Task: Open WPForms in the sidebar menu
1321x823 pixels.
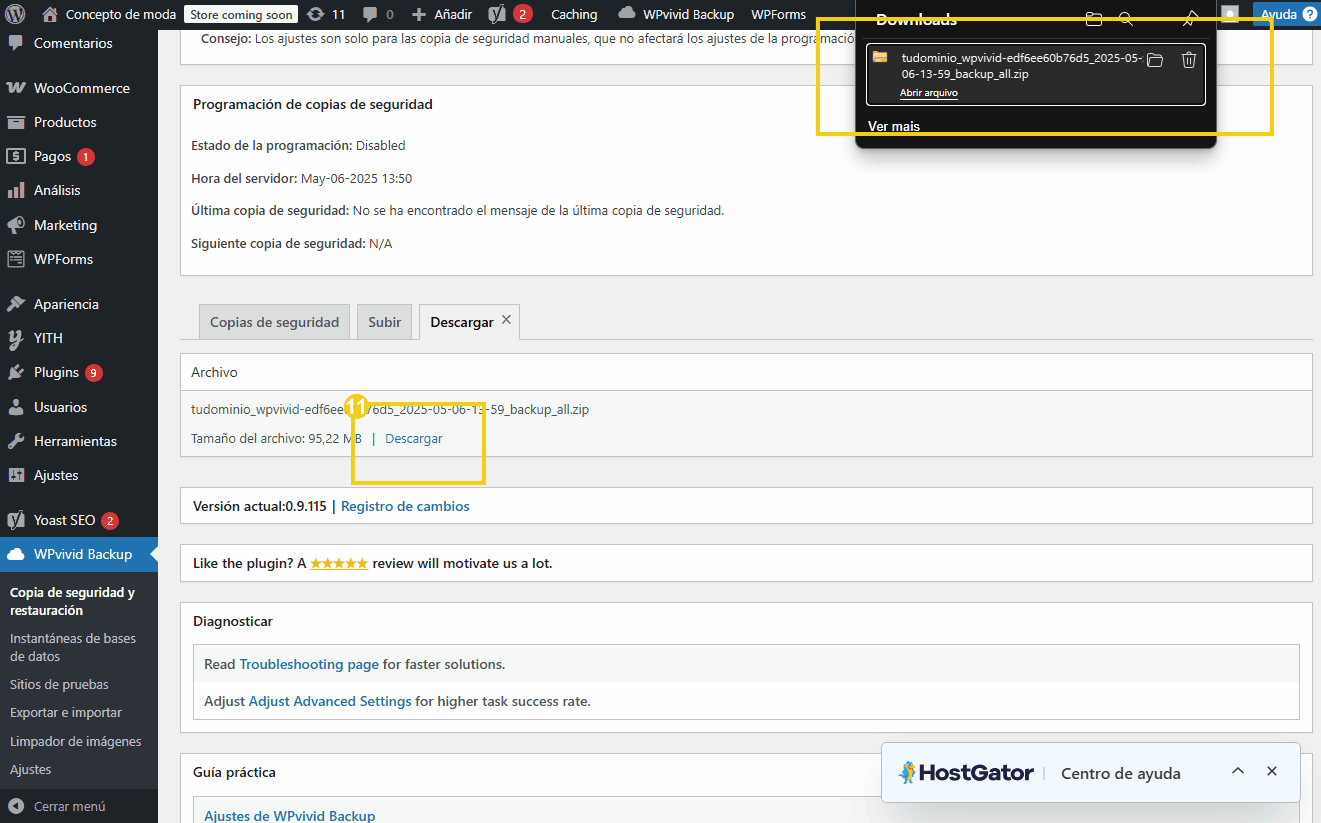Action: pyautogui.click(x=79, y=259)
